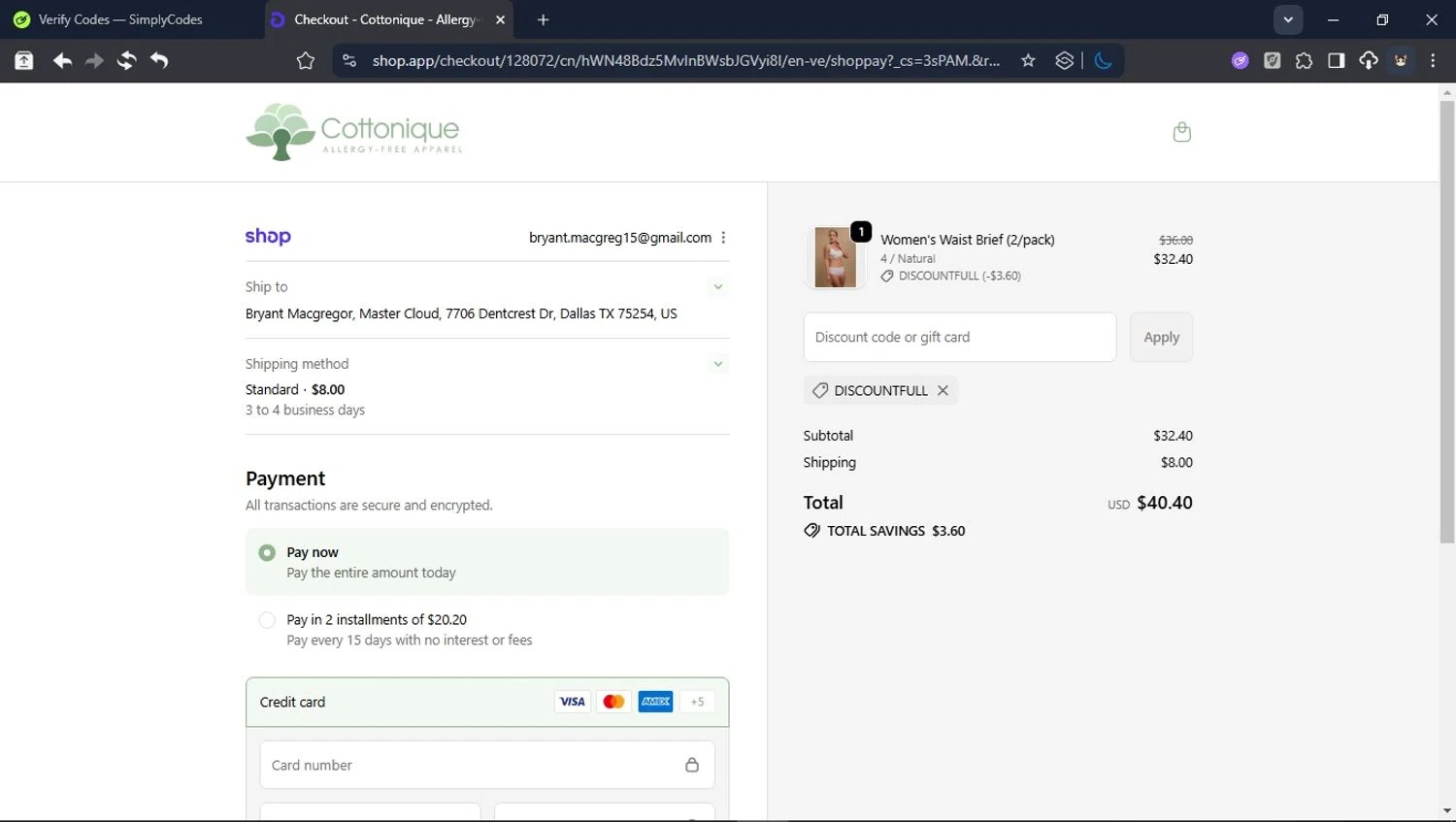
Task: Click the American Express icon
Action: click(655, 702)
